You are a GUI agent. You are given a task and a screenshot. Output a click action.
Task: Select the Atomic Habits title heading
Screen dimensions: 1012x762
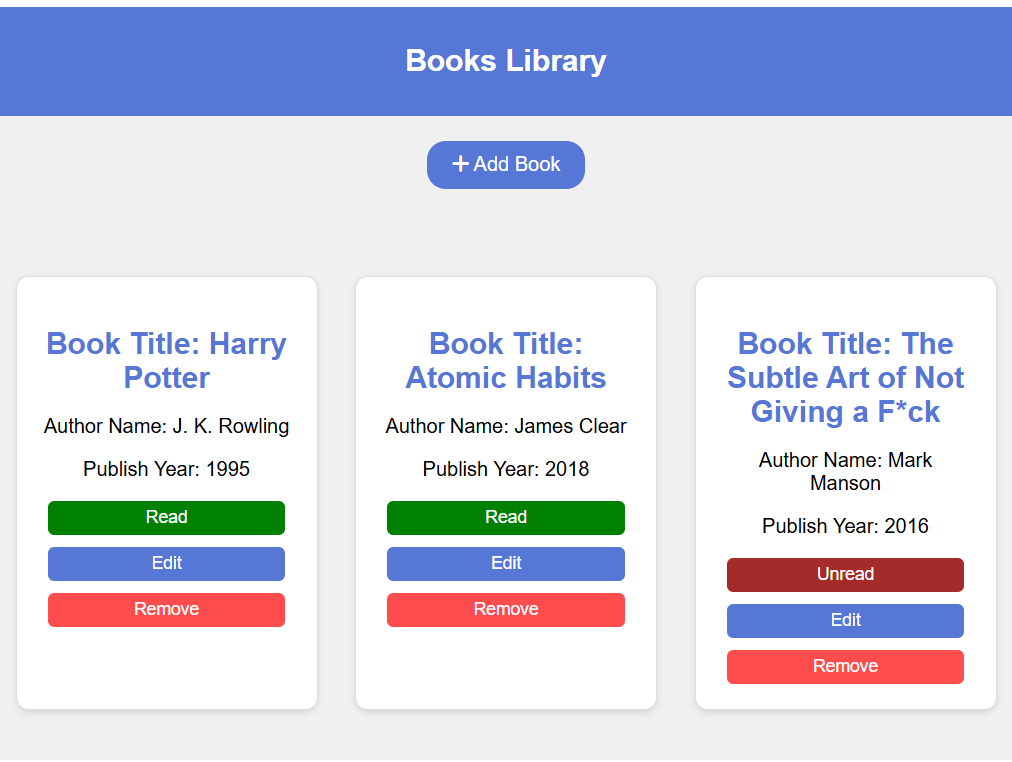click(x=506, y=361)
